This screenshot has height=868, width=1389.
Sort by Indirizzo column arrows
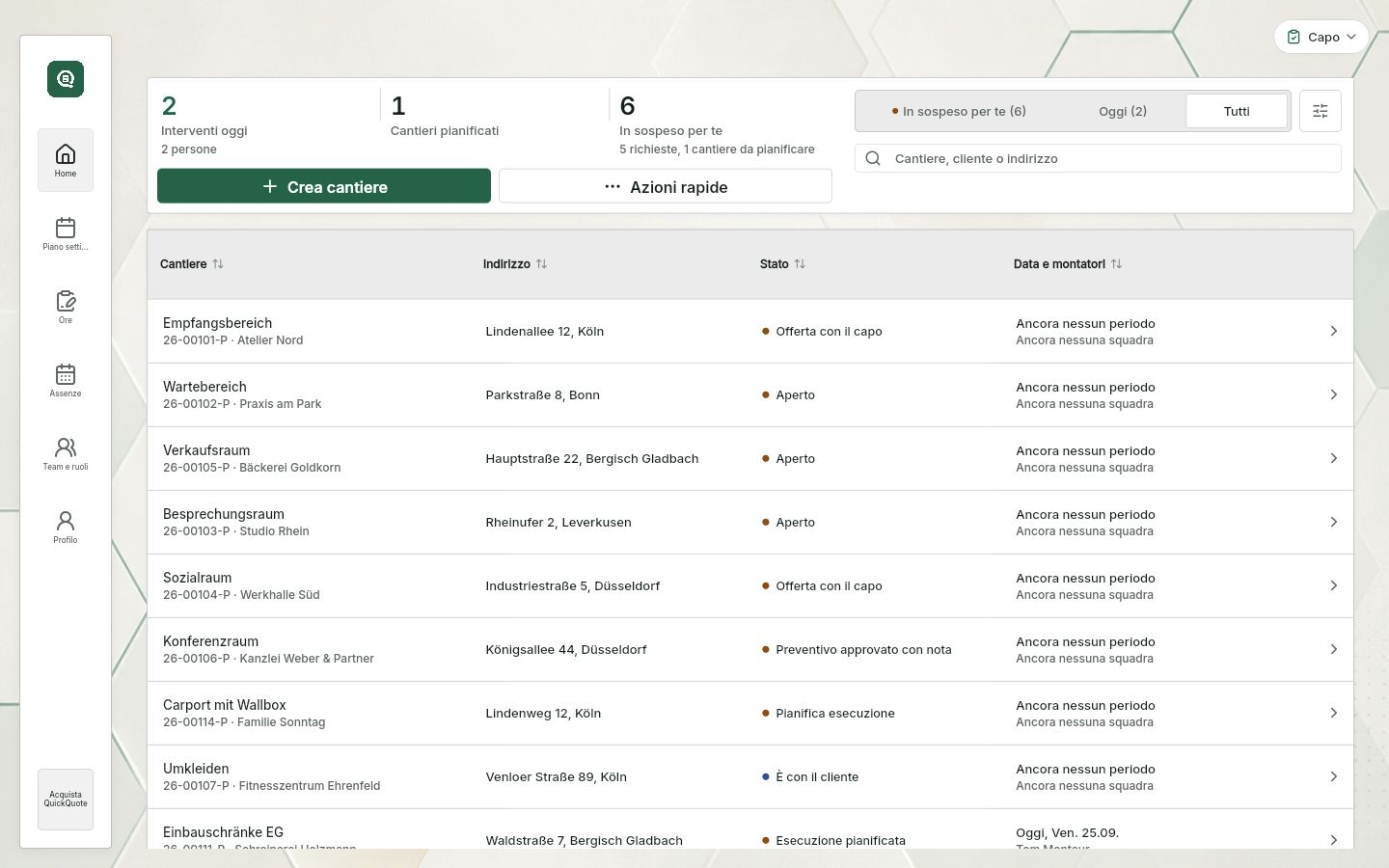pos(541,264)
